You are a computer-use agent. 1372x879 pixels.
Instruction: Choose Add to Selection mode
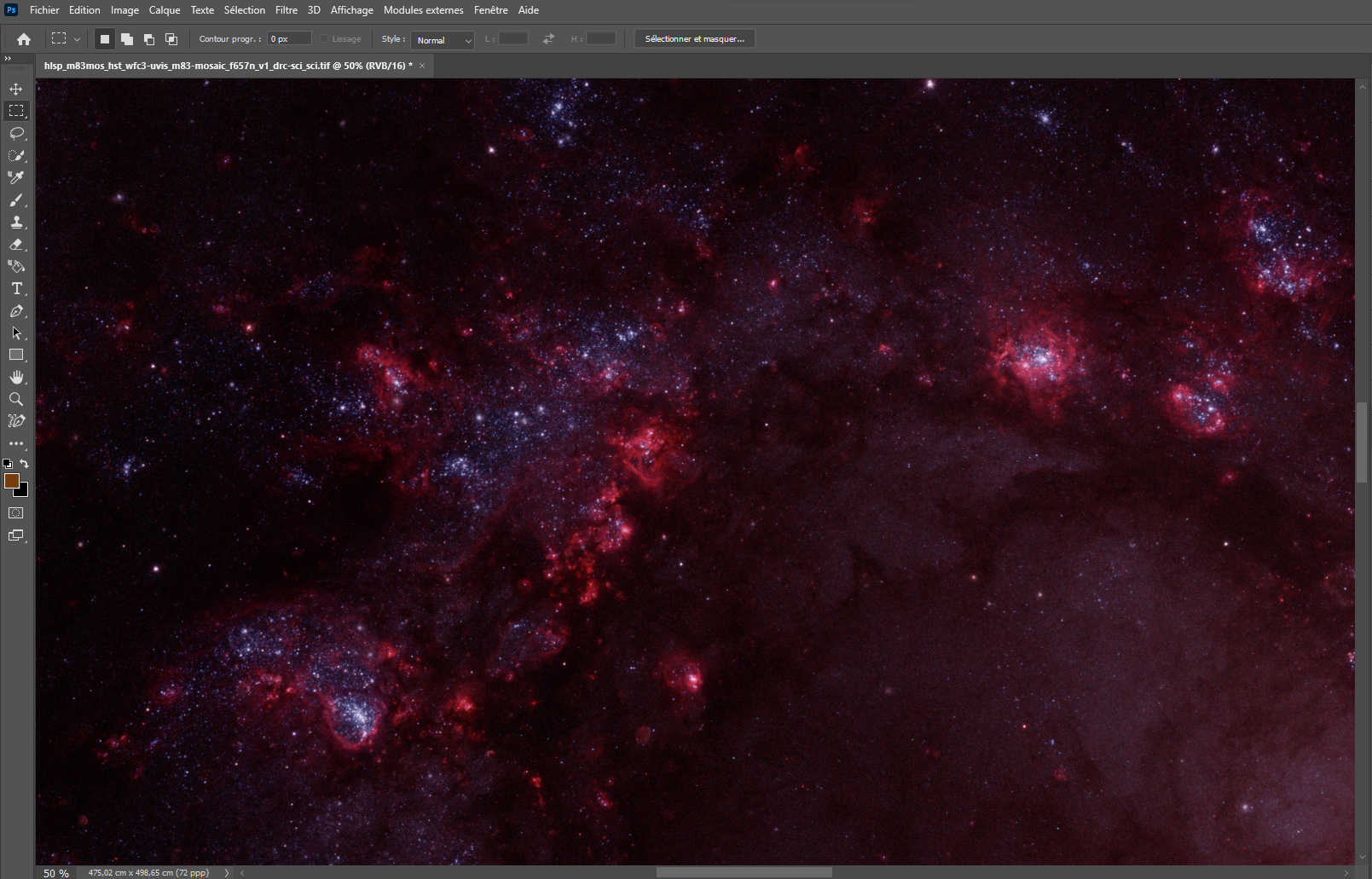[126, 39]
